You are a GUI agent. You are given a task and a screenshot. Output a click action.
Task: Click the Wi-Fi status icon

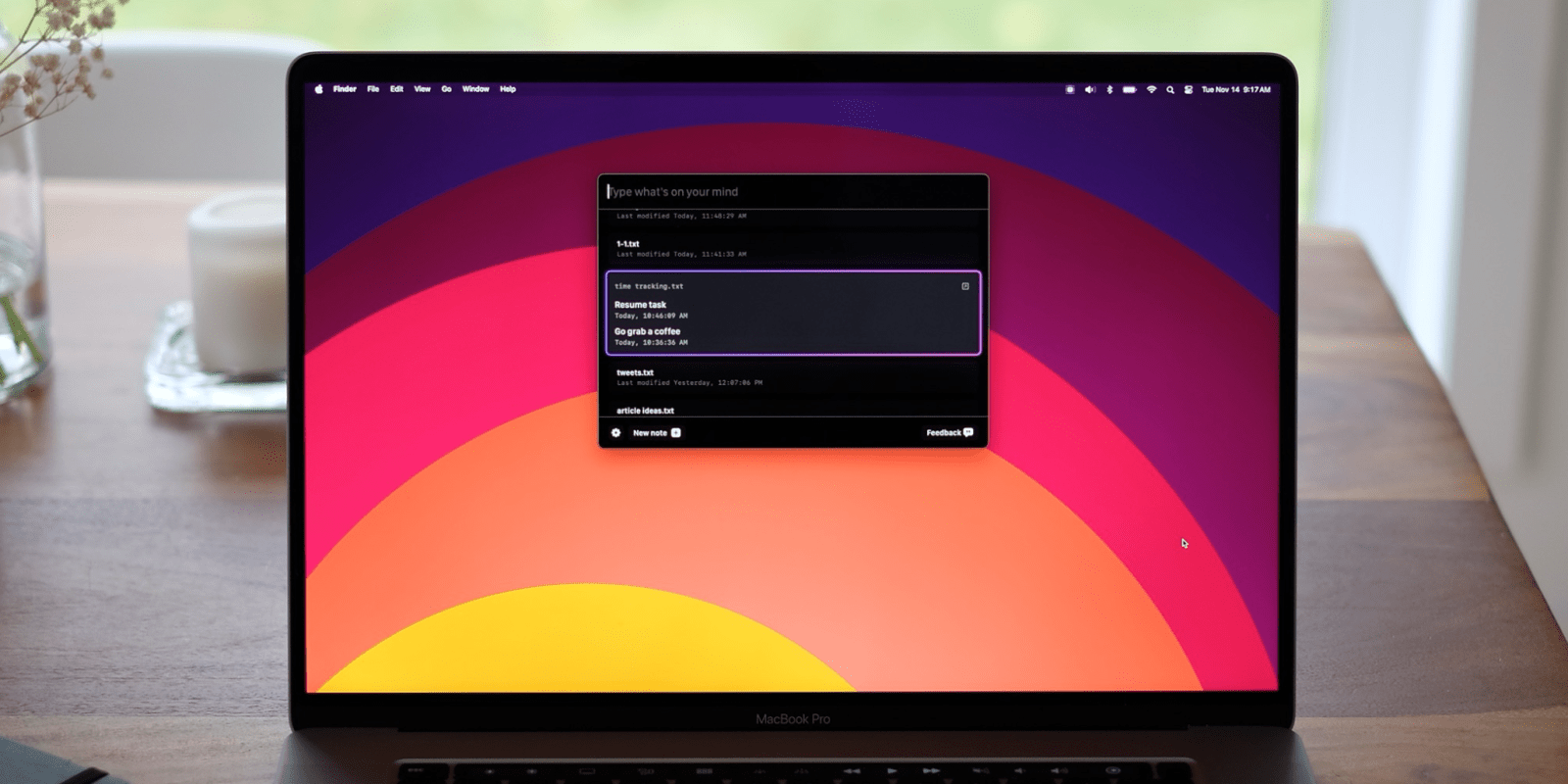pos(1151,89)
